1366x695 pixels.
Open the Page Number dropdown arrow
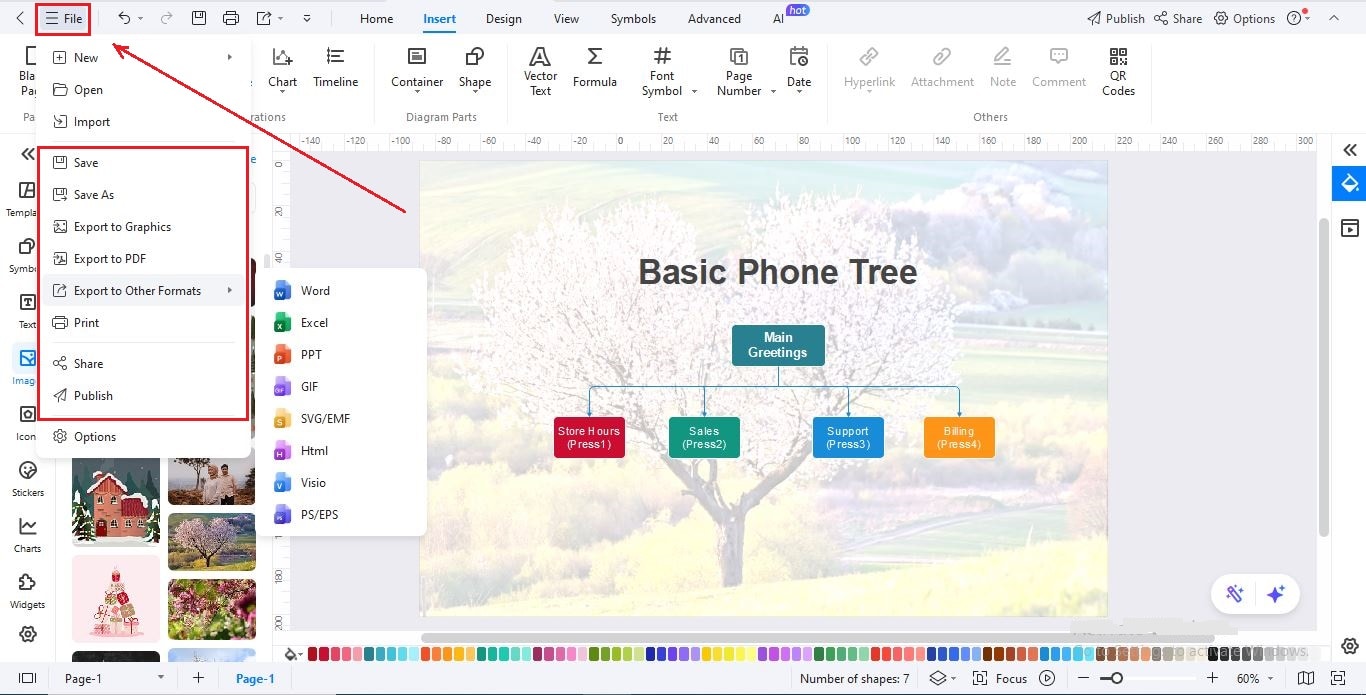tap(773, 91)
